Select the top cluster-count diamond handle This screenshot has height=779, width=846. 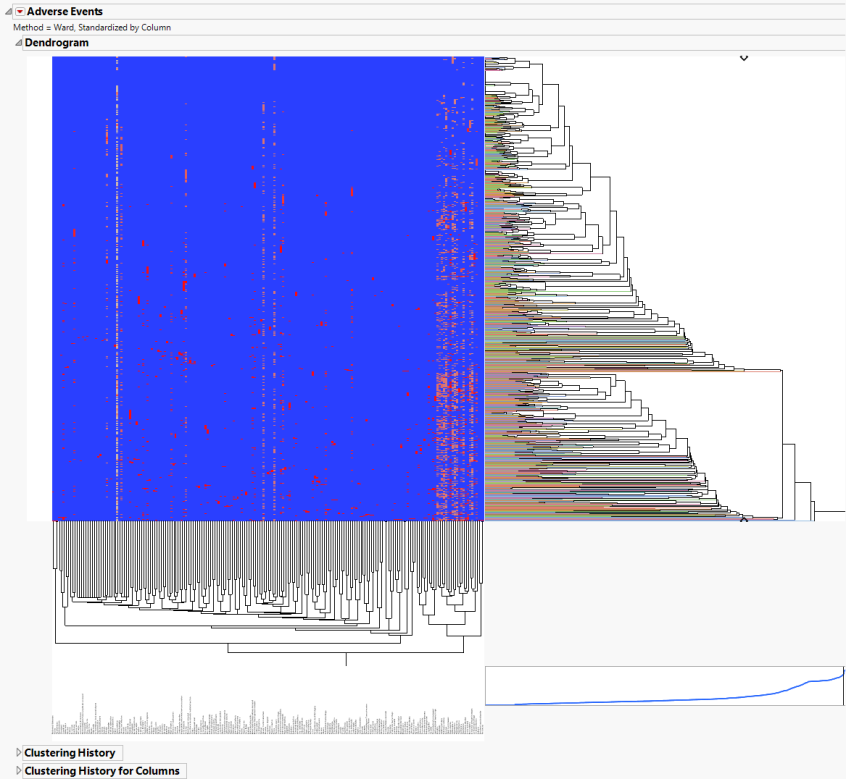743,58
